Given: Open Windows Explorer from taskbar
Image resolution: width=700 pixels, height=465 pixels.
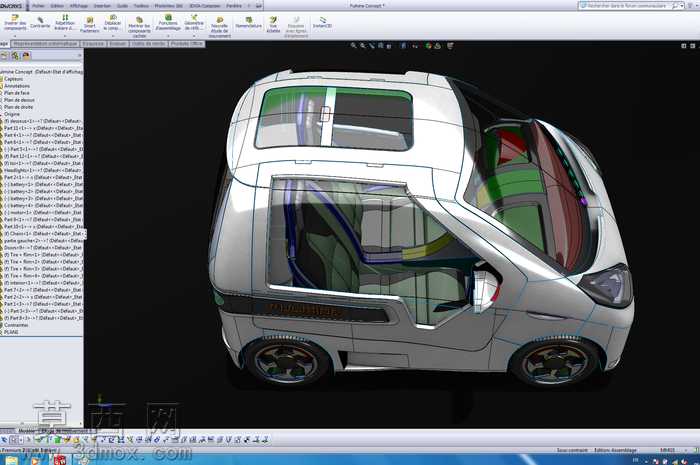Looking at the screenshot, I should pyautogui.click(x=12, y=460).
